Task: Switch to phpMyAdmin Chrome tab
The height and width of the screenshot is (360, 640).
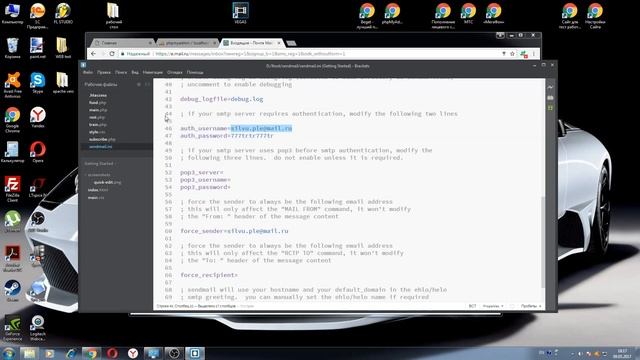Action: [187, 43]
